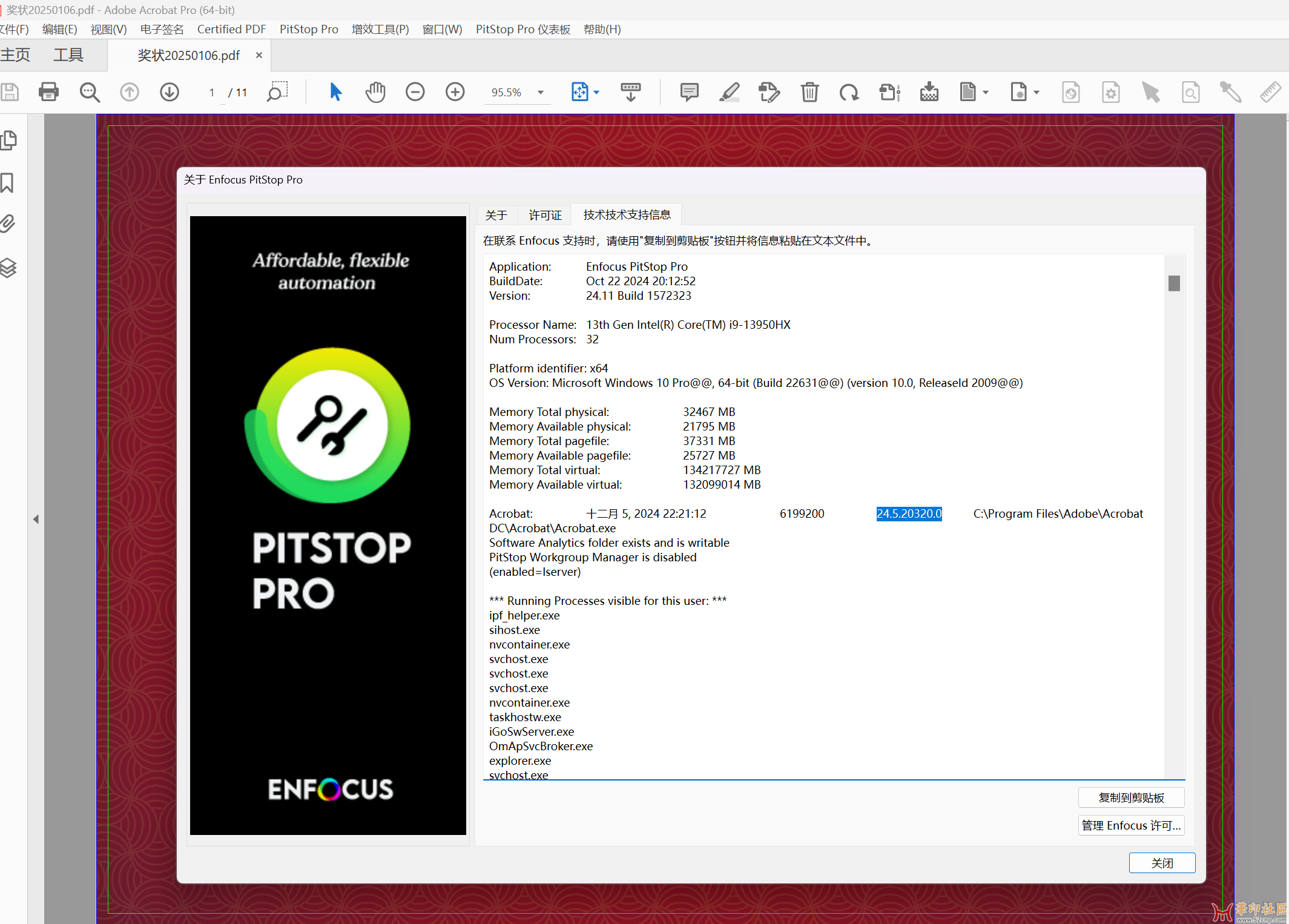Collapse the left navigation pane arrow
The height and width of the screenshot is (924, 1289).
coord(36,519)
